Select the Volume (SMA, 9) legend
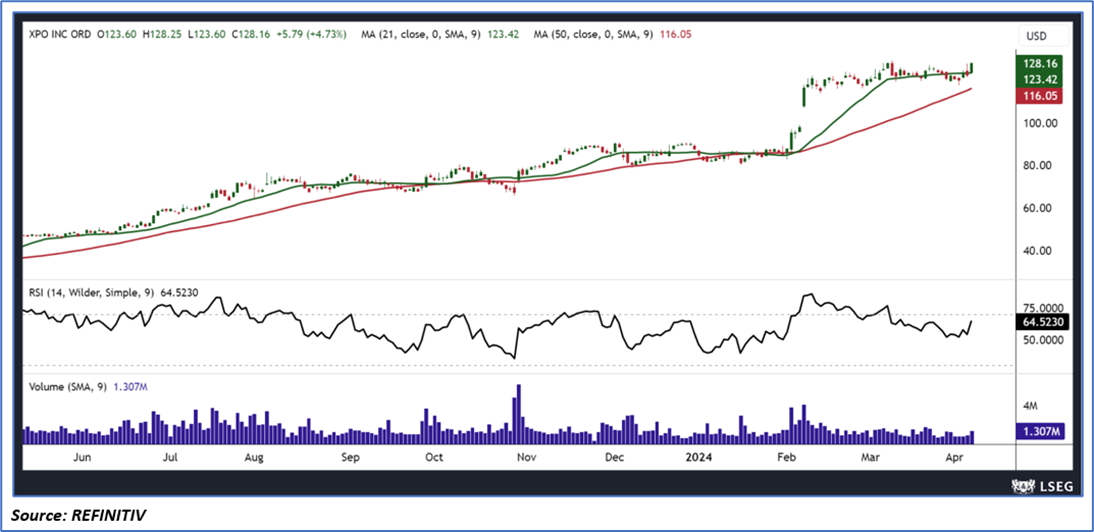 click(87, 386)
